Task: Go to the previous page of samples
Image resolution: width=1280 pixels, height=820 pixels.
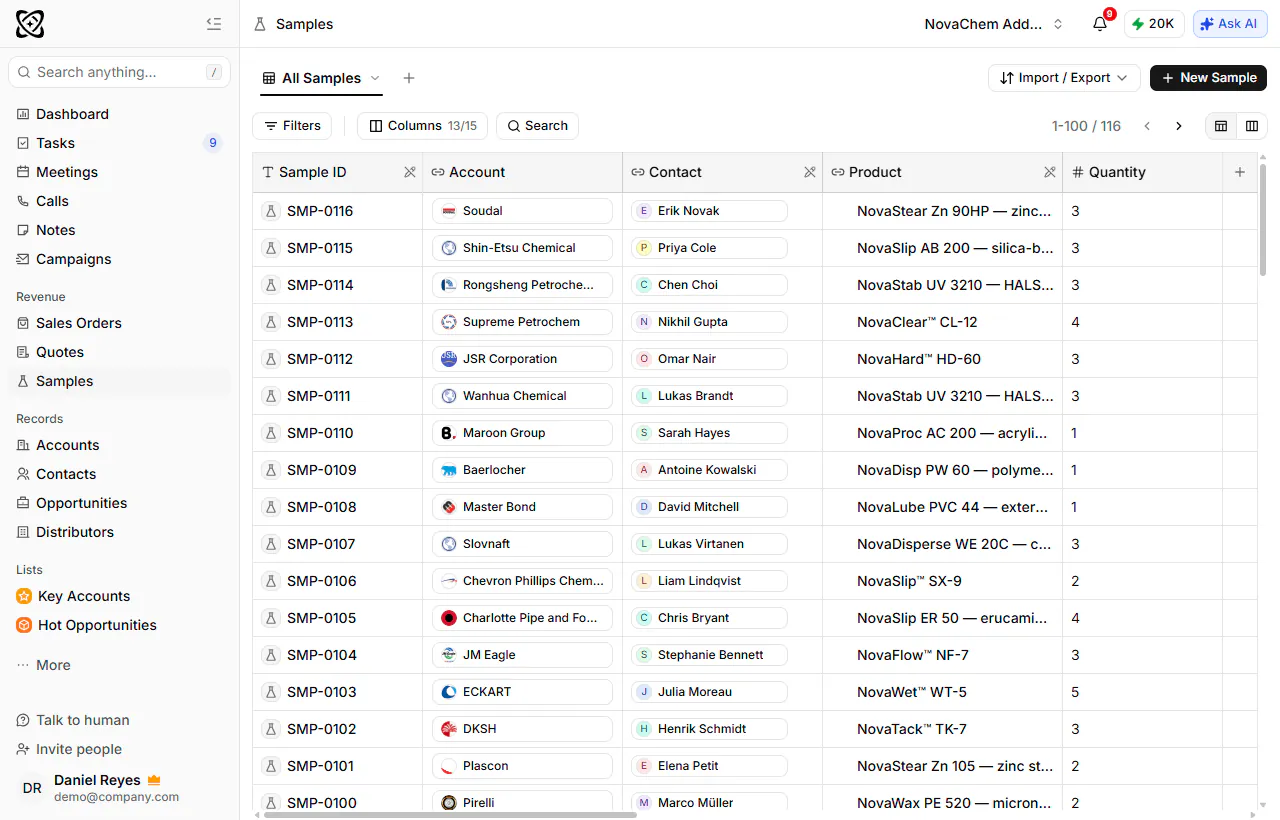Action: tap(1147, 126)
